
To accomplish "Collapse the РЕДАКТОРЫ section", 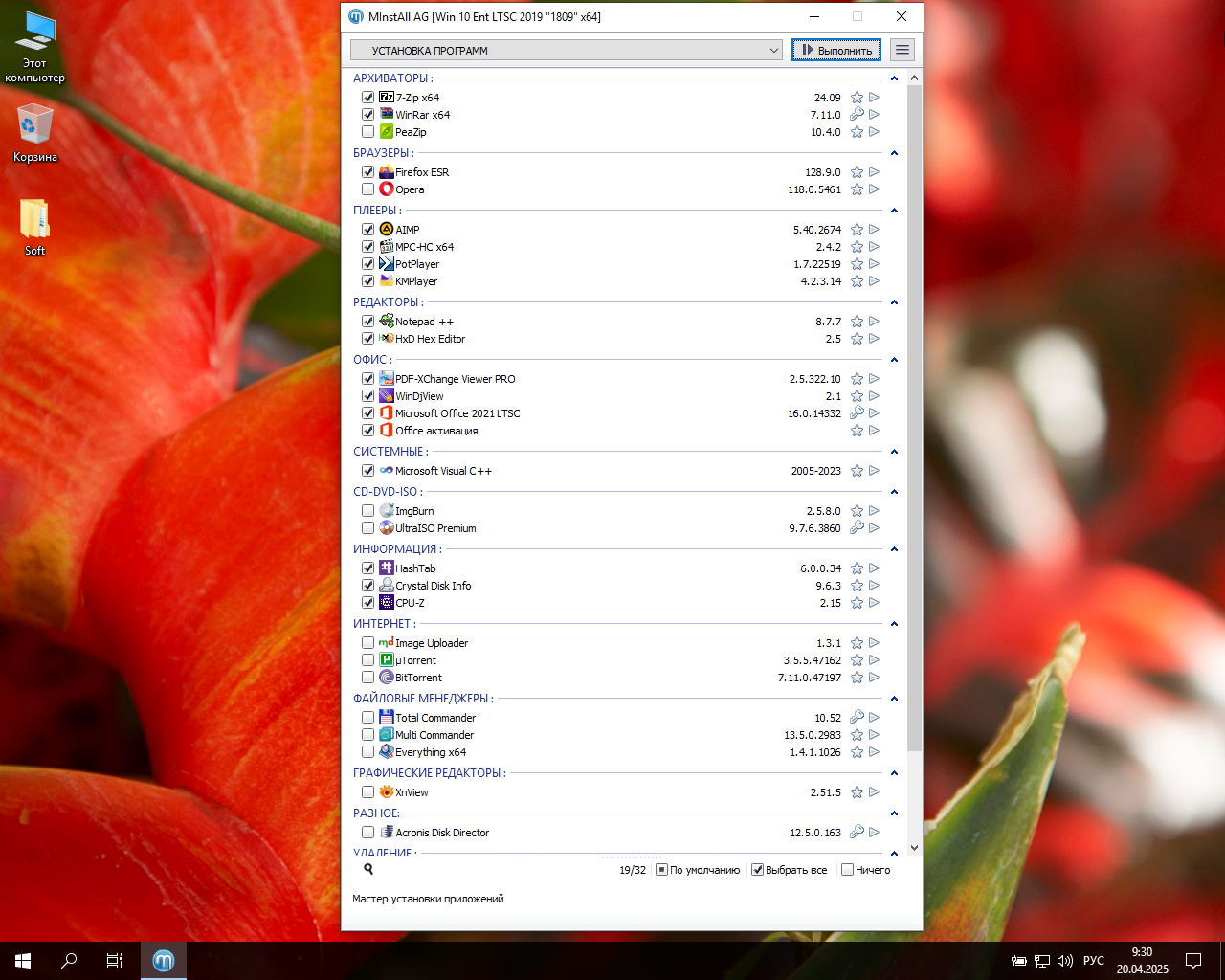I will [894, 302].
